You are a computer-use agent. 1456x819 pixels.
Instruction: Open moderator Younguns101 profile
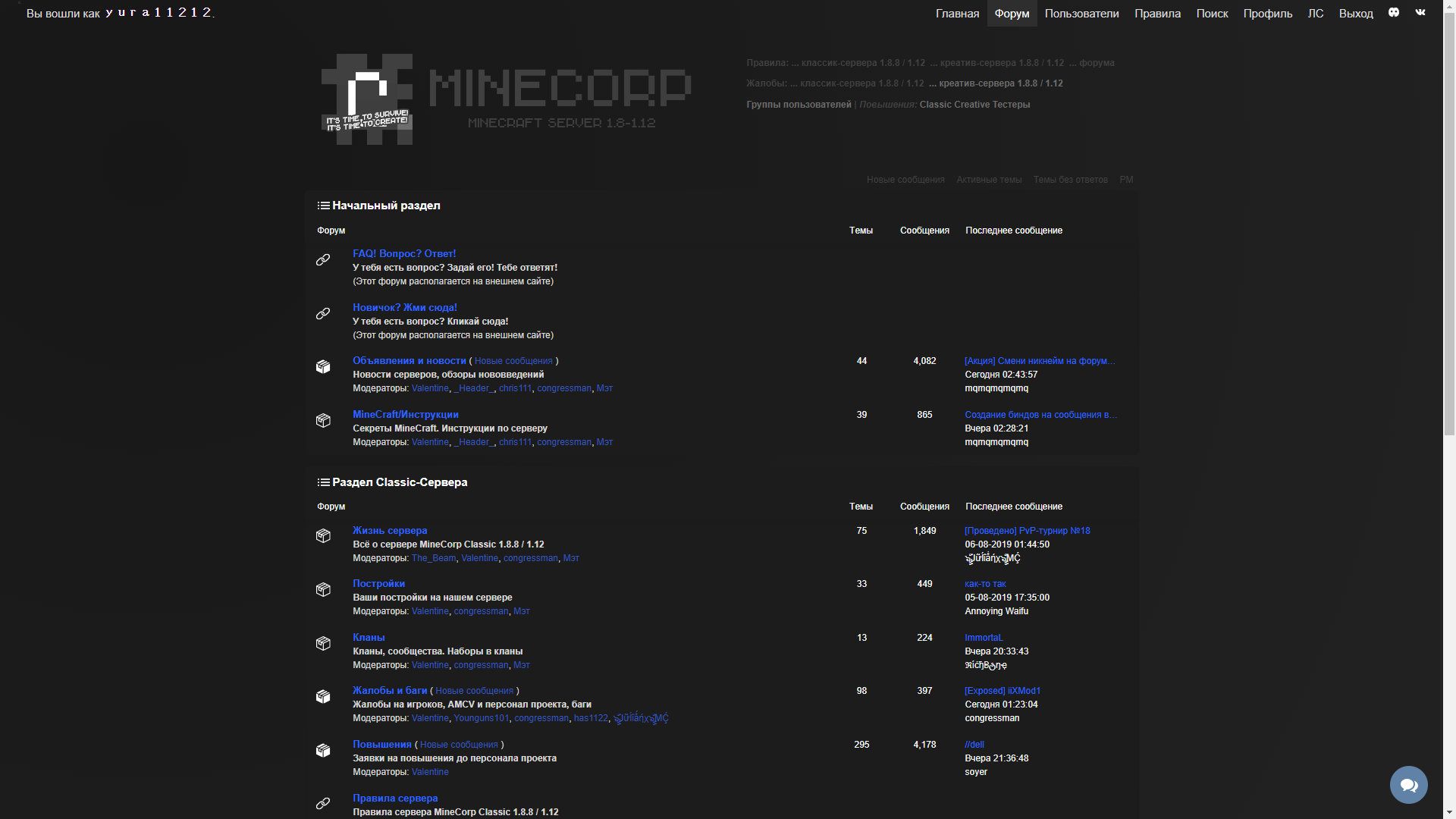coord(482,718)
